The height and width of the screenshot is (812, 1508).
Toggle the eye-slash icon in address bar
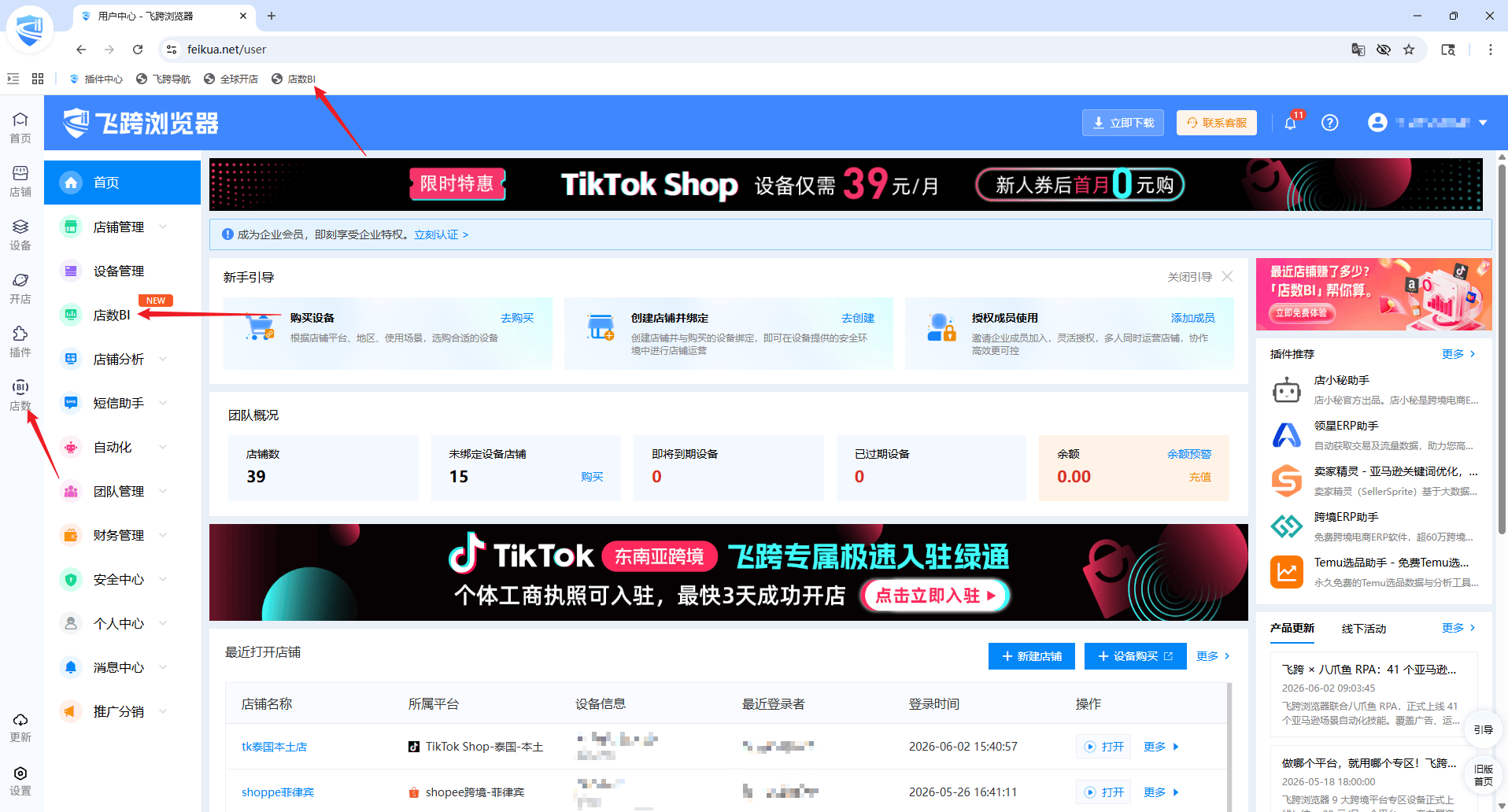tap(1384, 50)
